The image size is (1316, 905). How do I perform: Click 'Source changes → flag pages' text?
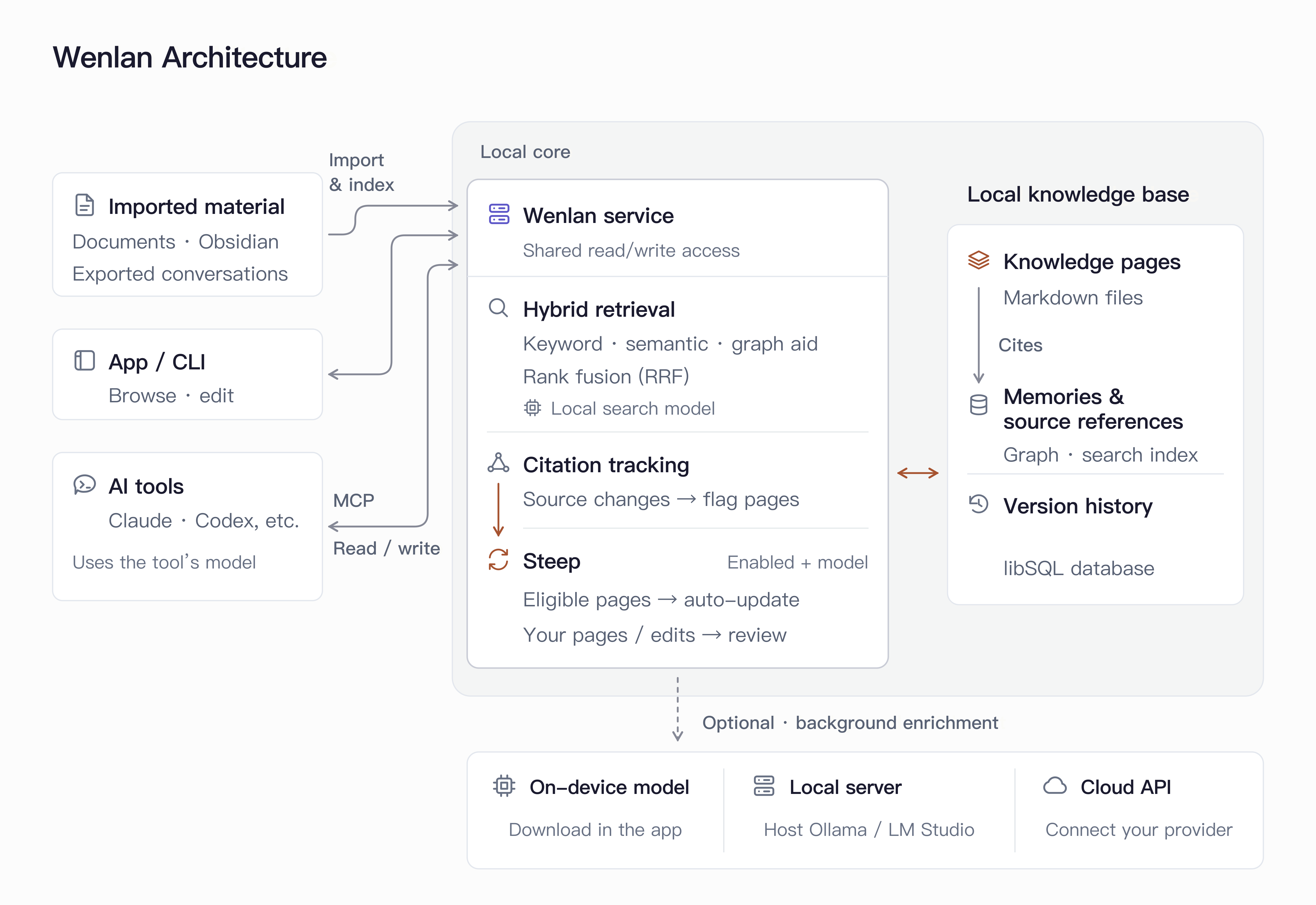[661, 499]
